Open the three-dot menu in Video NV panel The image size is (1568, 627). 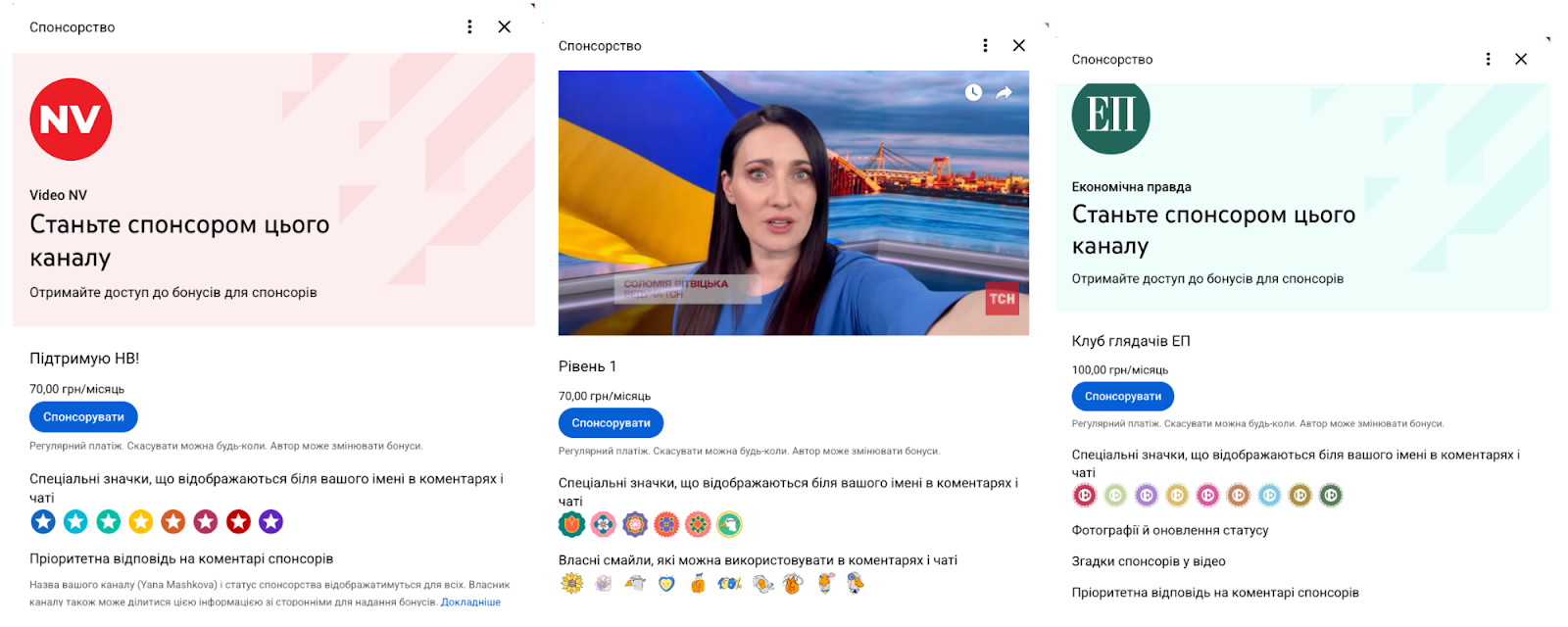click(469, 27)
